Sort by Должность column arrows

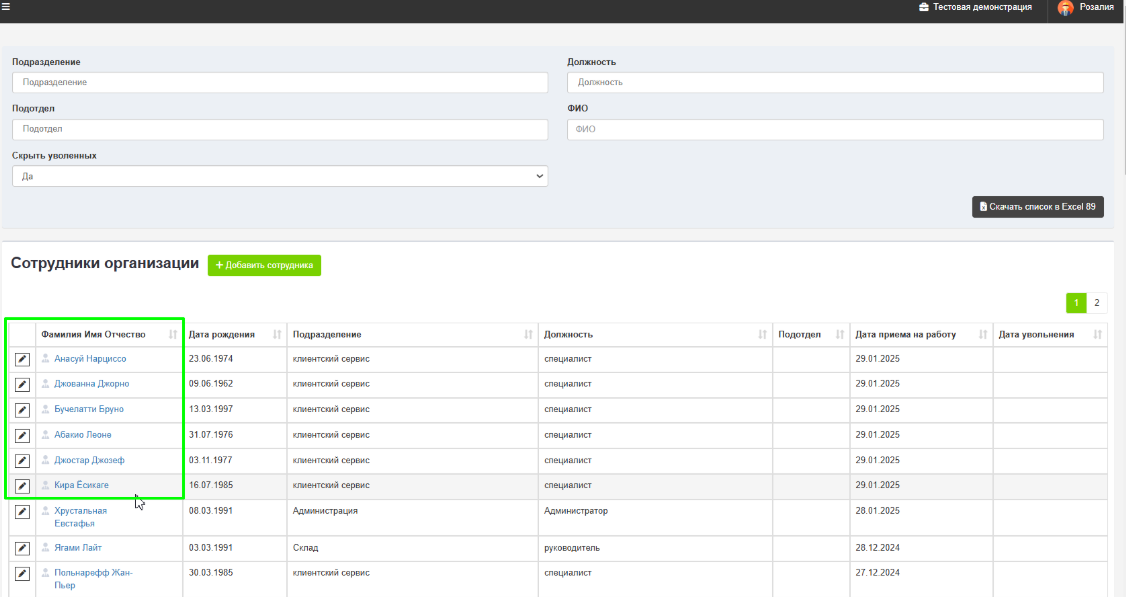763,335
